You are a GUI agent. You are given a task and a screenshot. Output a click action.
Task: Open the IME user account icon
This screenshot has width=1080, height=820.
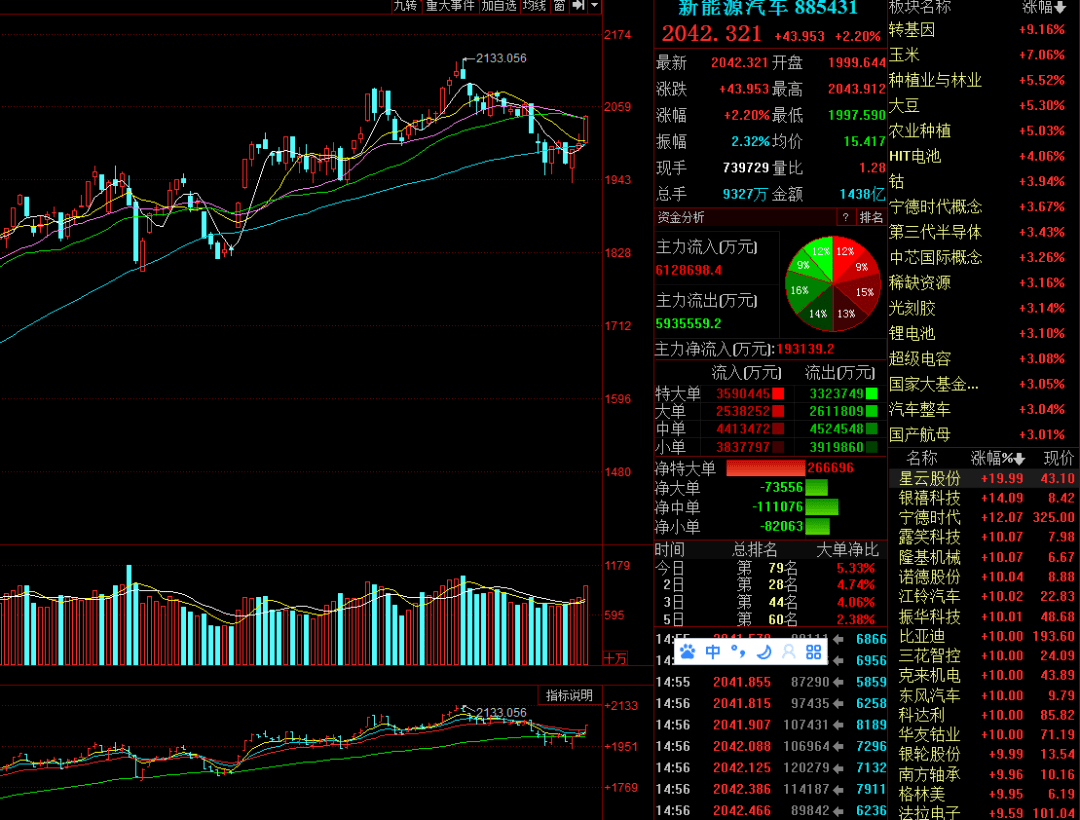click(x=788, y=652)
